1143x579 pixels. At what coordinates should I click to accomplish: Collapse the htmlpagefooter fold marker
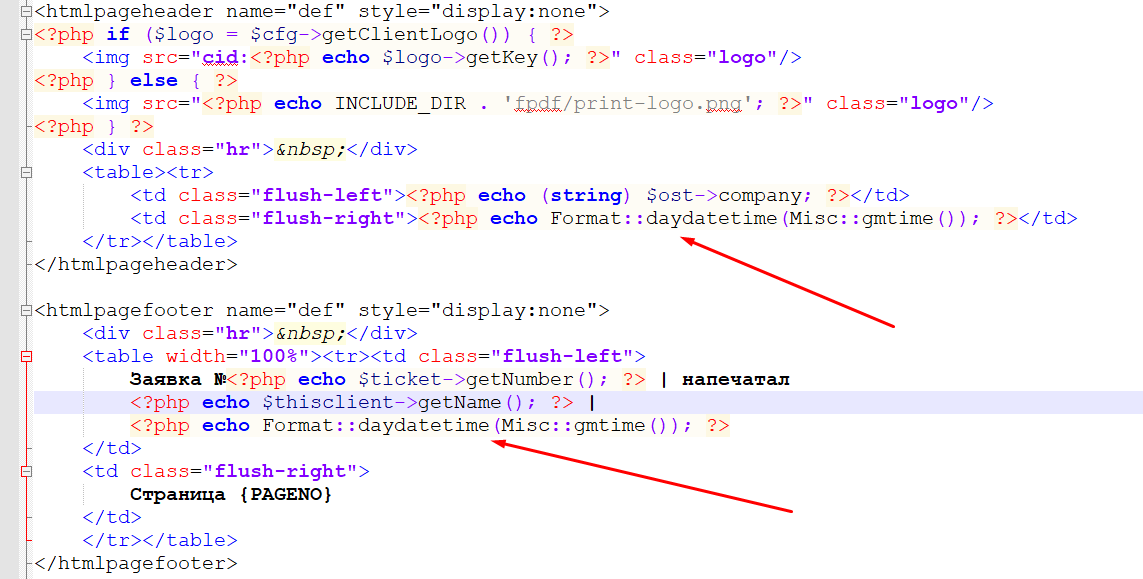[x=26, y=311]
